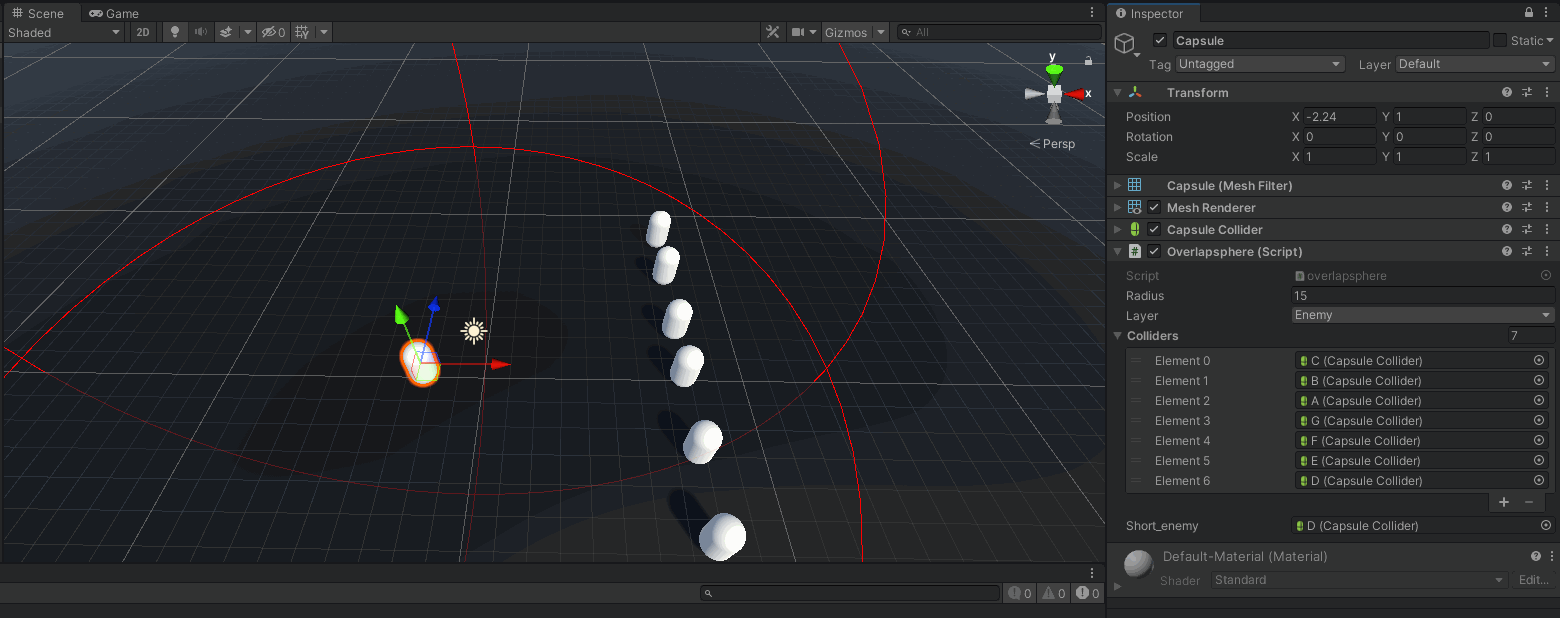Screen dimensions: 1560x618
Task: Open the Static flags dropdown arrow
Action: 1550,40
